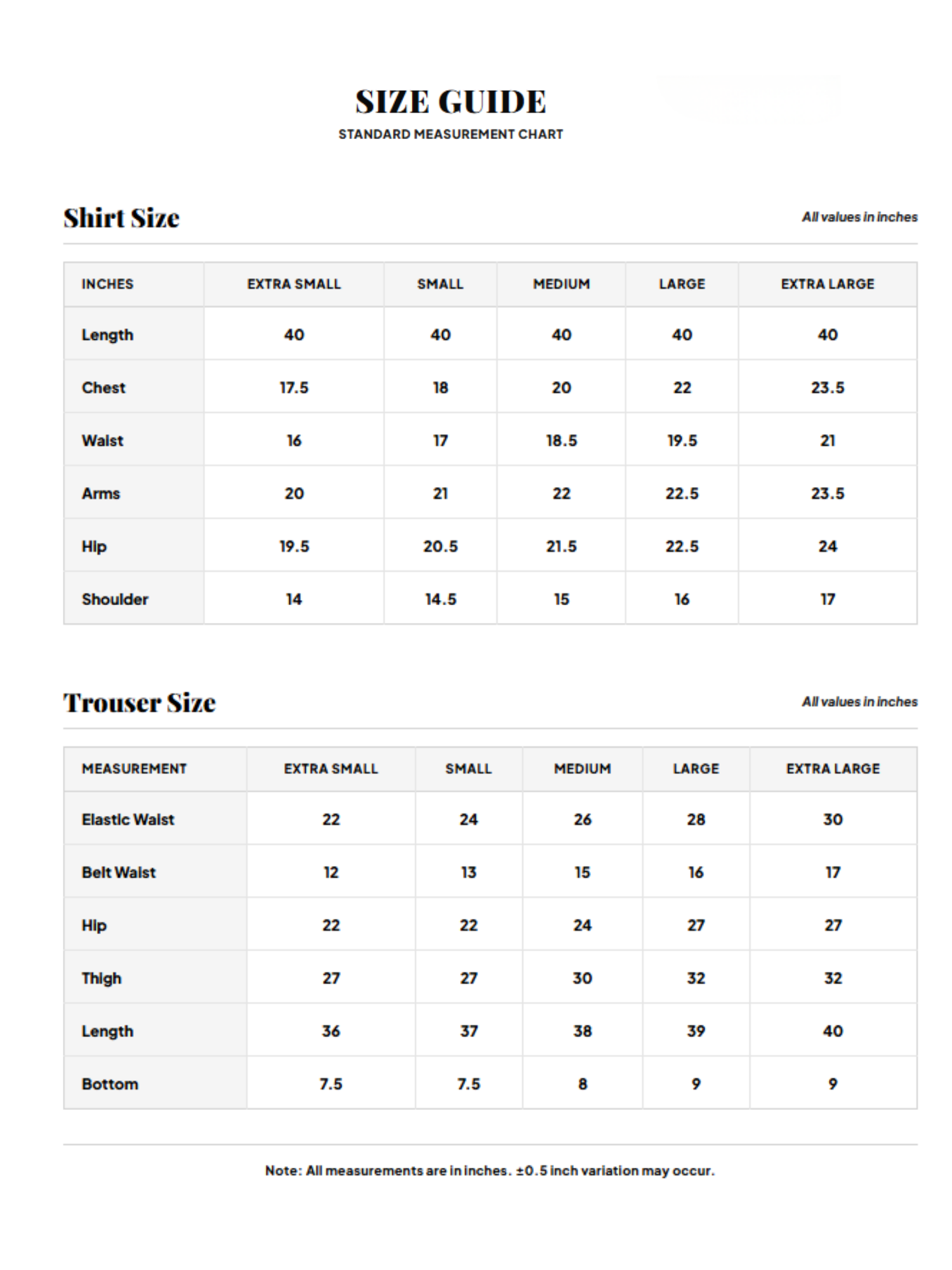Click the SIZE GUIDE title
The height and width of the screenshot is (1270, 952).
(x=450, y=102)
